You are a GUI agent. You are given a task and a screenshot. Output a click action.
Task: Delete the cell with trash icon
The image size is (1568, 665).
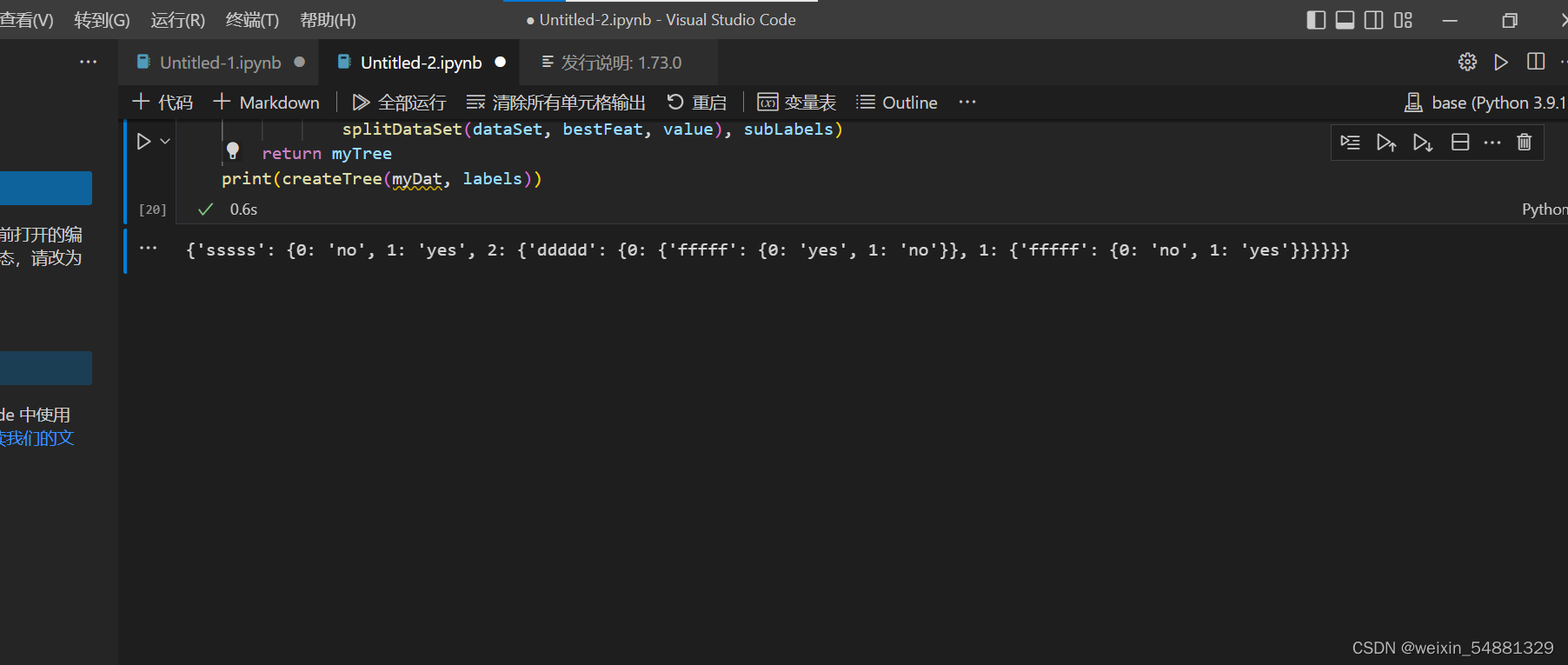(1525, 143)
